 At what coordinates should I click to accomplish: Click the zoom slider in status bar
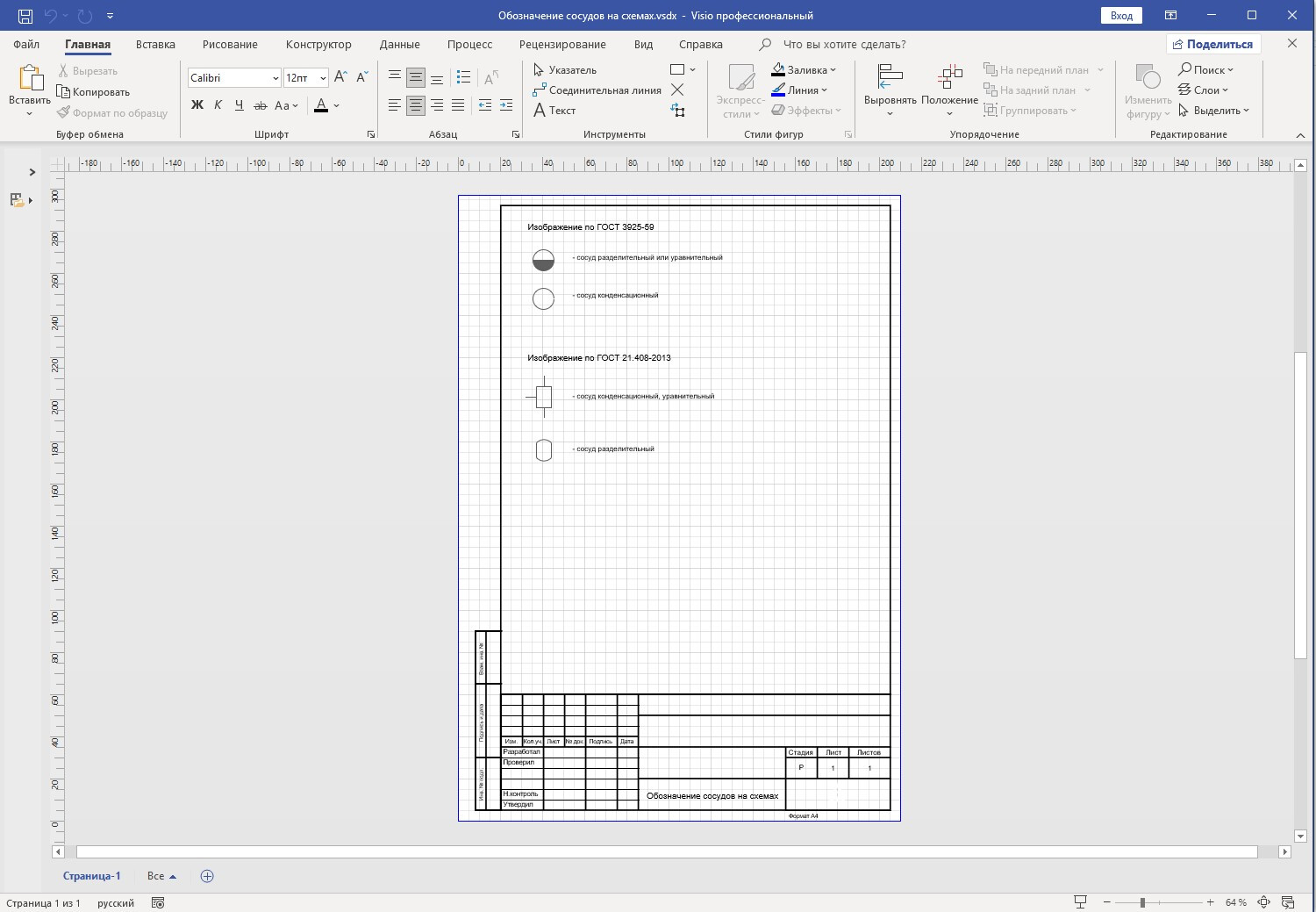[1142, 902]
